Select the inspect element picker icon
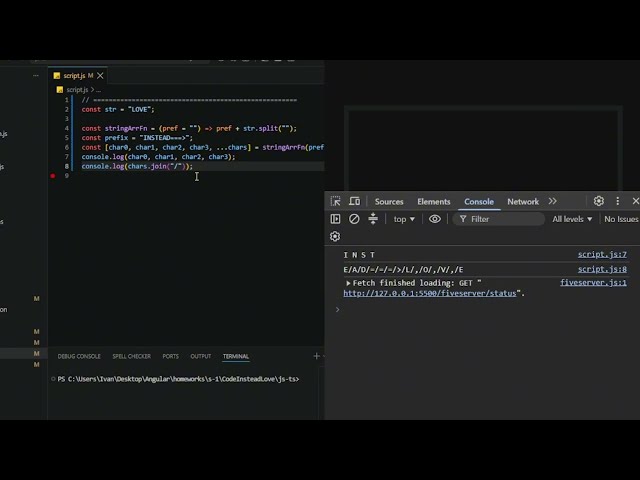Viewport: 640px width, 480px height. 336,201
